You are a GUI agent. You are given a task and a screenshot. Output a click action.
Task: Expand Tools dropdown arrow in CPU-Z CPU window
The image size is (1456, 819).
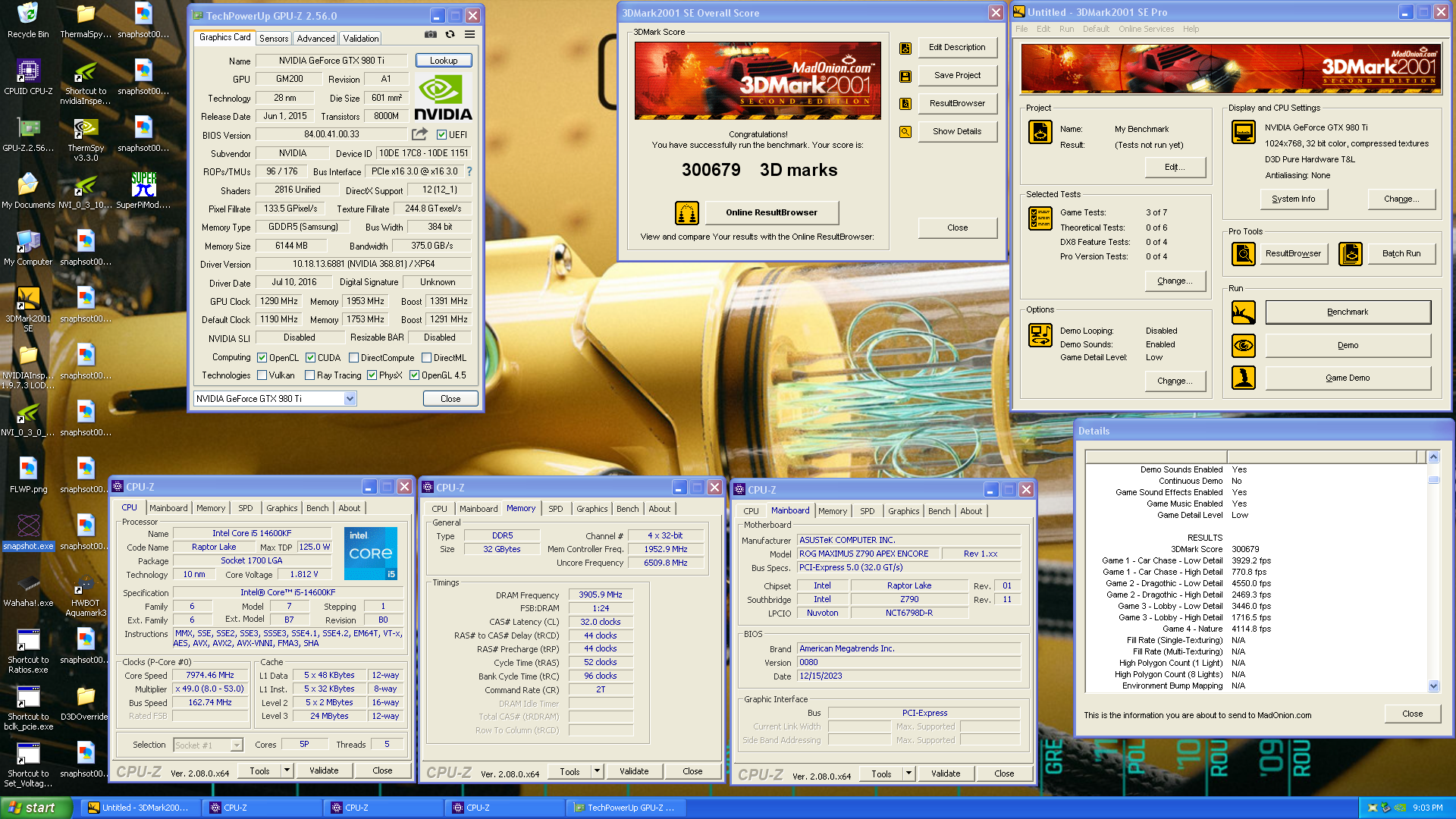(x=287, y=770)
